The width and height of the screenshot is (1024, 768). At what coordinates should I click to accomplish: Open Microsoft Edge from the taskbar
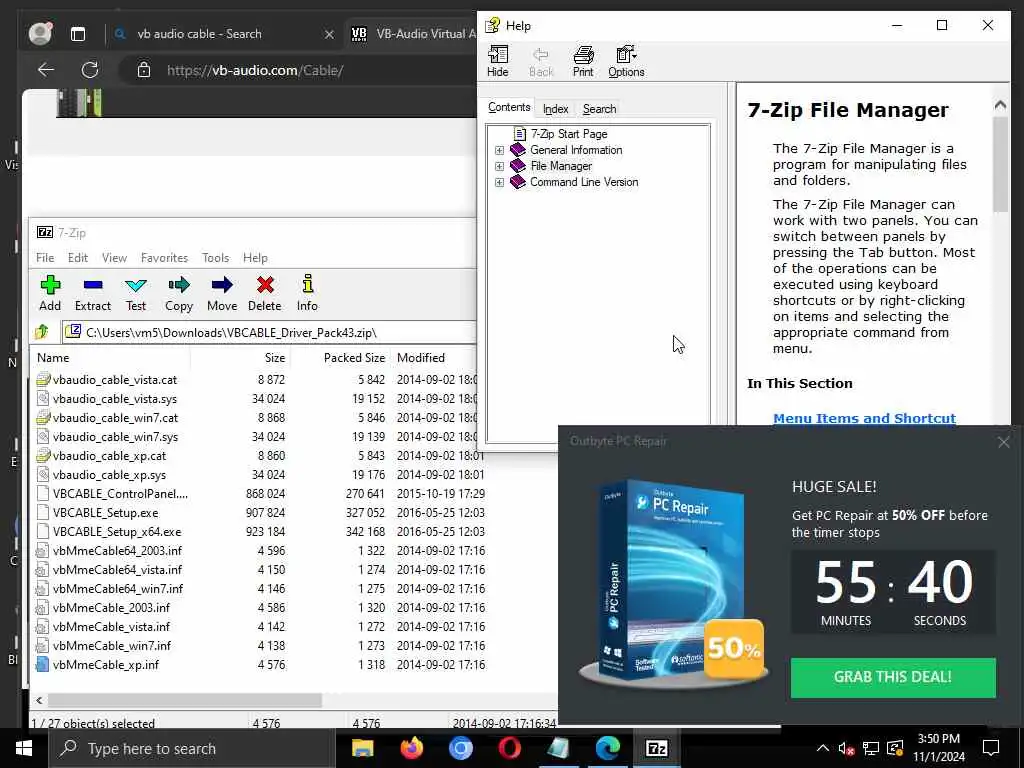click(607, 748)
